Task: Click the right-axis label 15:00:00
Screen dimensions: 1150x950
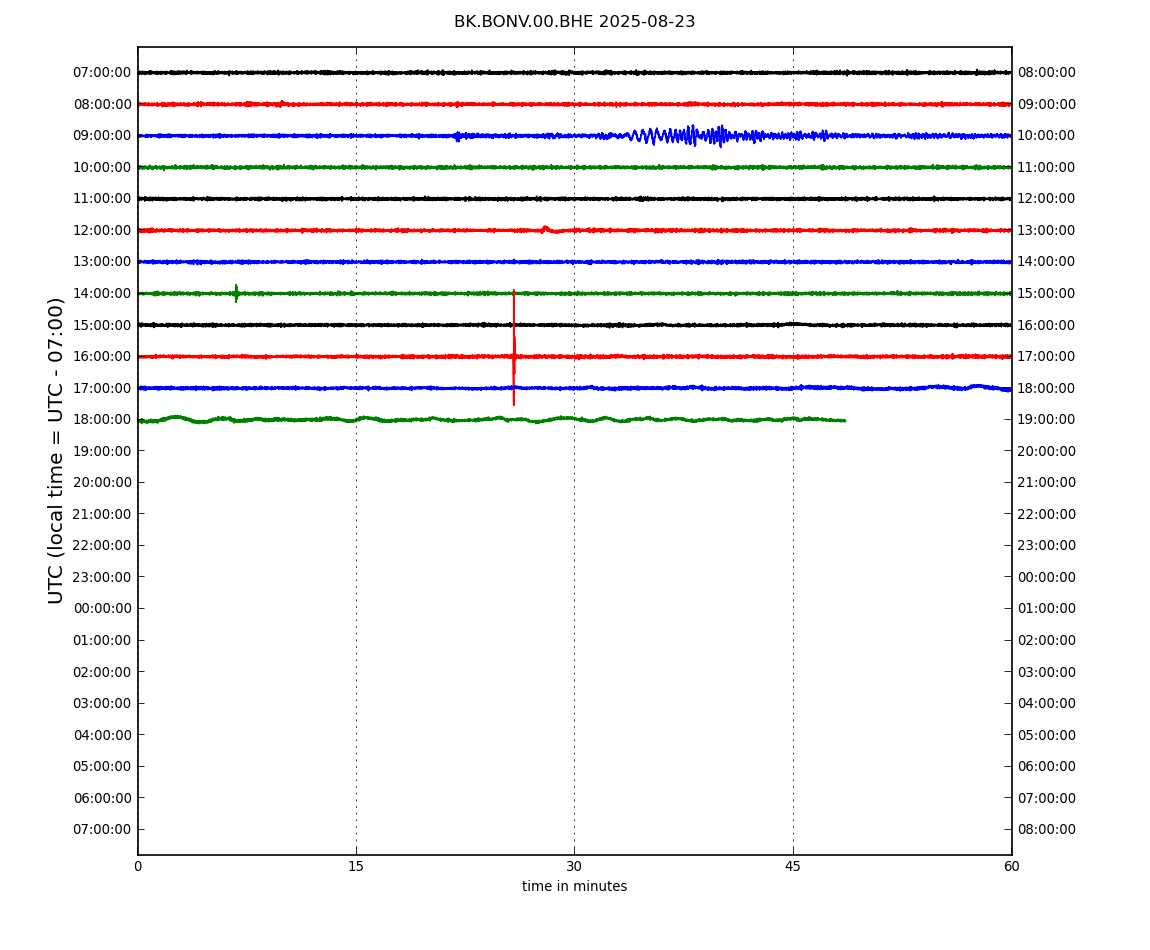Action: 1047,293
